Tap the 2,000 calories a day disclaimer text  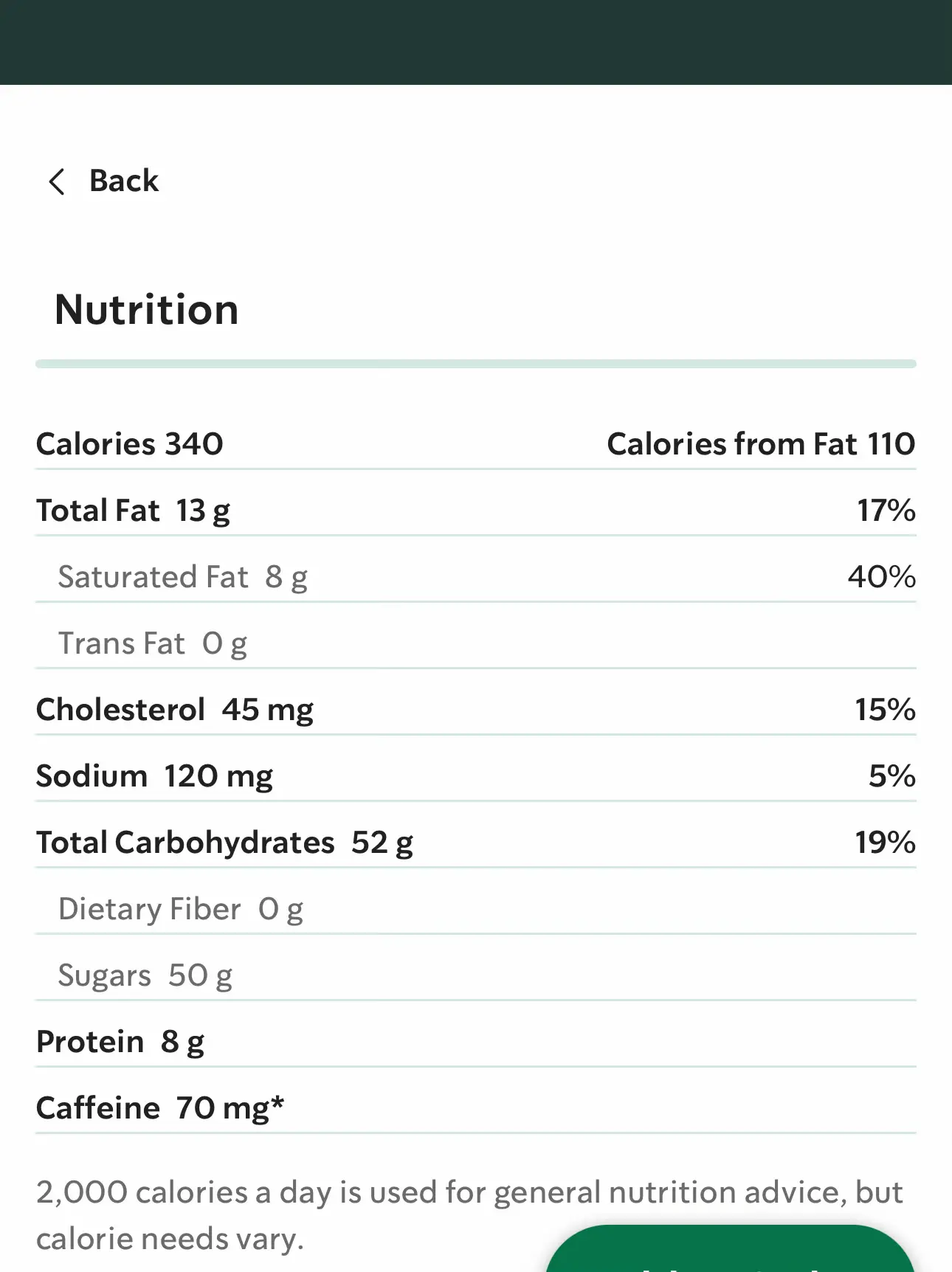tap(469, 1216)
